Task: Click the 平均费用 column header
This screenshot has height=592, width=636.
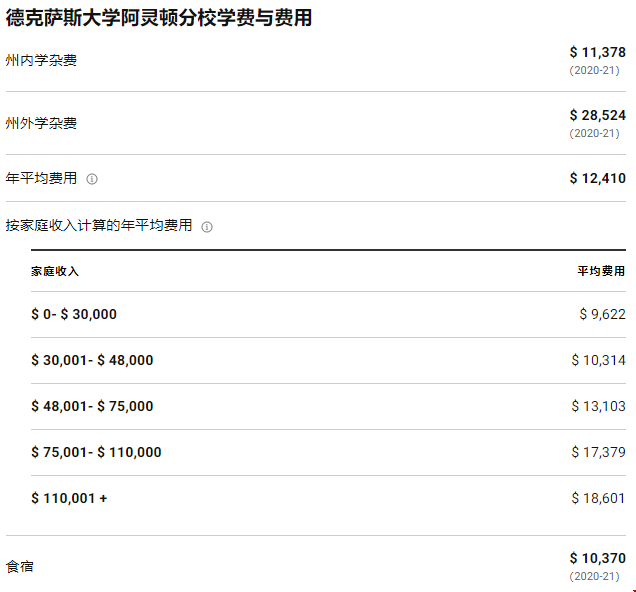Action: (601, 271)
